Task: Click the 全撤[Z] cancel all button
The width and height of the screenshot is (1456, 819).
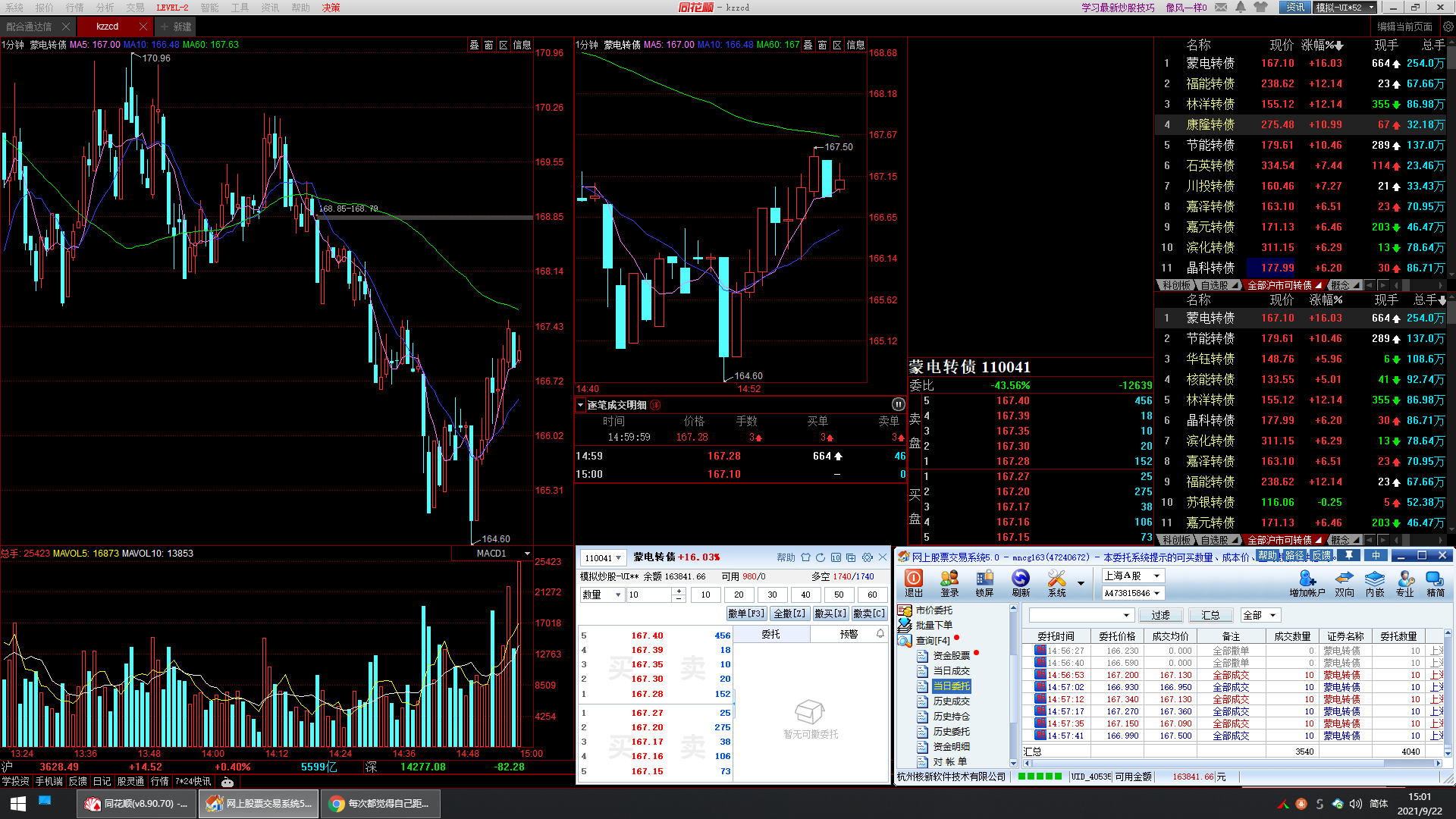Action: point(789,613)
